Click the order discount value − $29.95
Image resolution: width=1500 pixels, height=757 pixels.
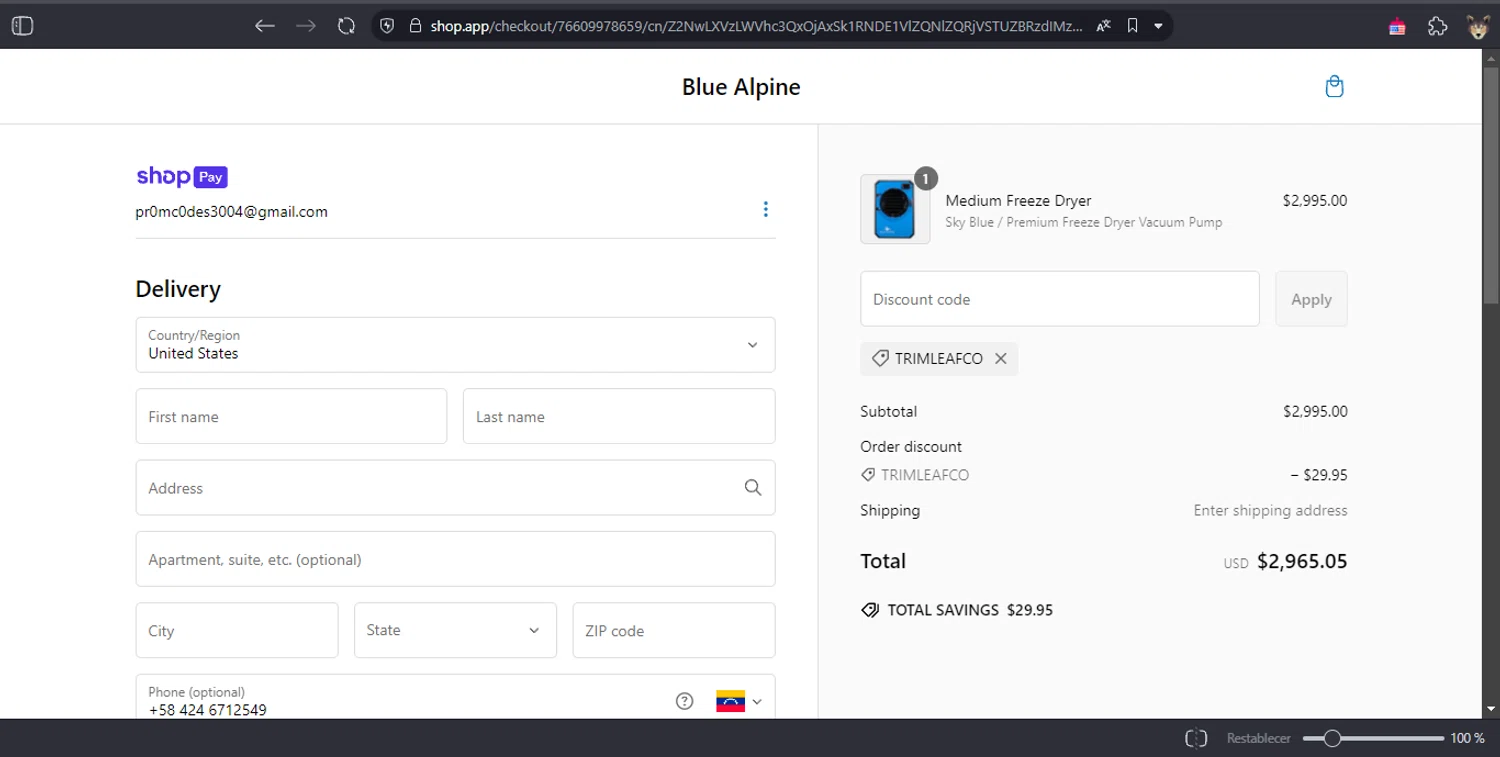[1319, 476]
